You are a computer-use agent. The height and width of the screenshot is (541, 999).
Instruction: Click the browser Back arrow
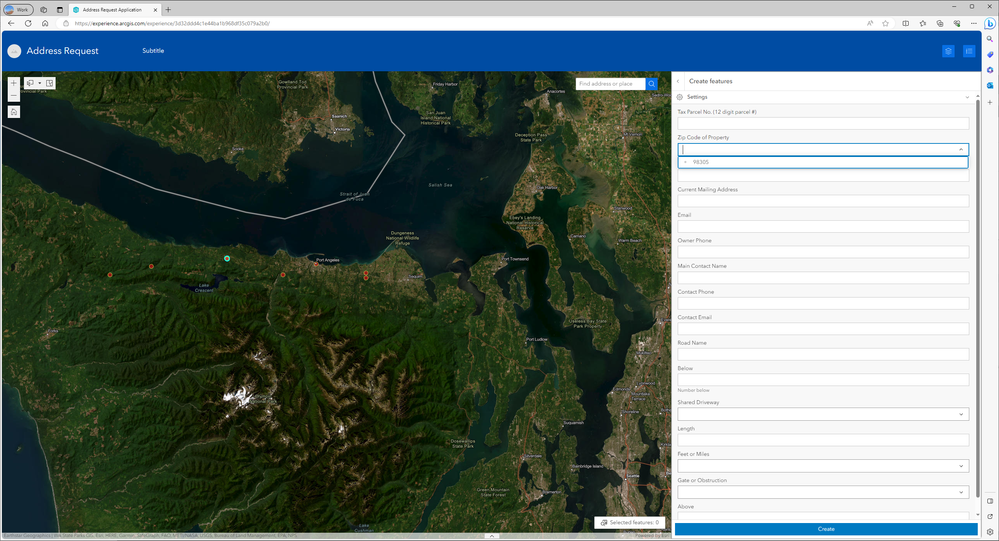tap(11, 24)
